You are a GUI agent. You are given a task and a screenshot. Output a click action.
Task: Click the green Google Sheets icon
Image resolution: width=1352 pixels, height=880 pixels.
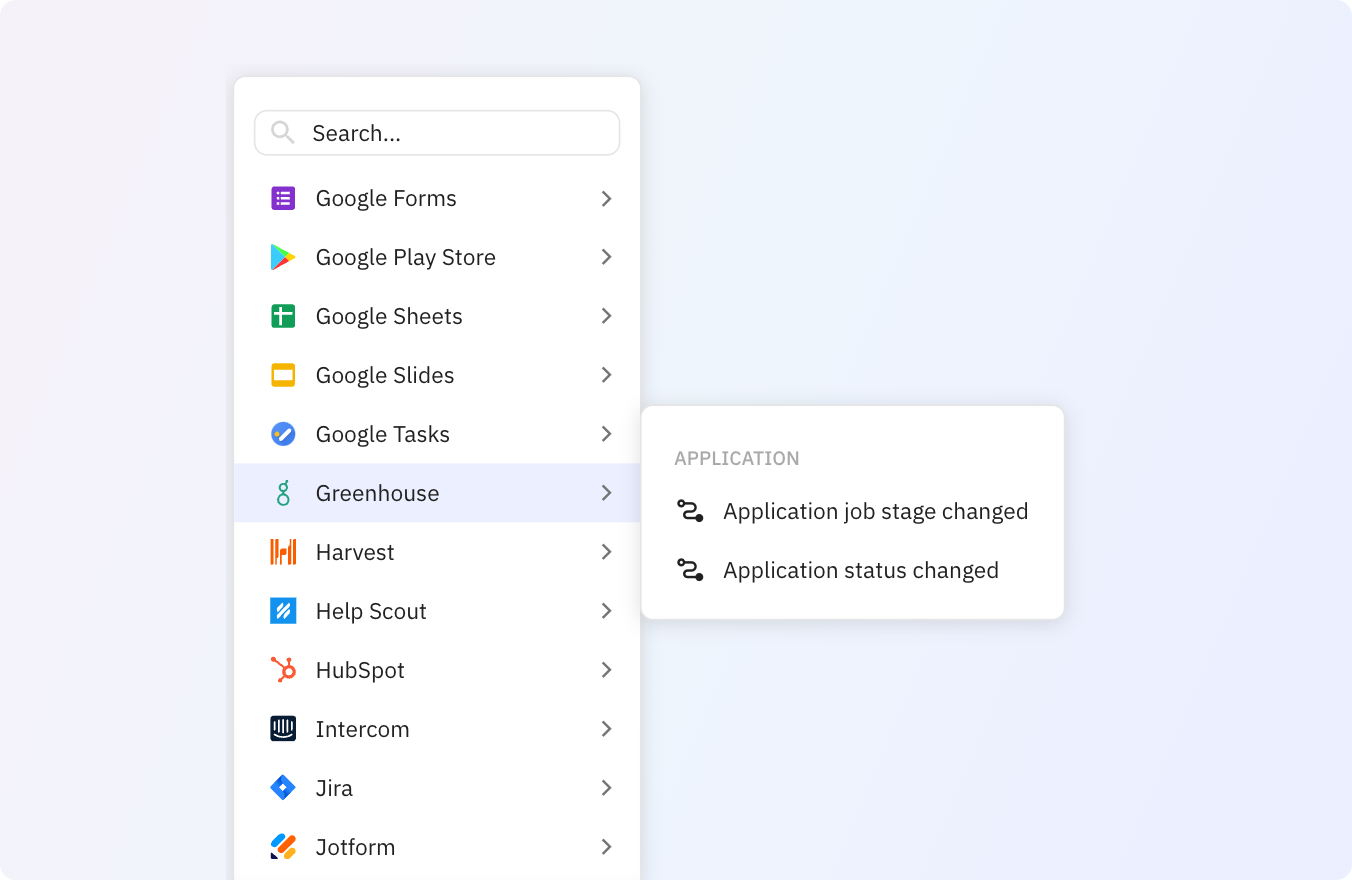[283, 316]
